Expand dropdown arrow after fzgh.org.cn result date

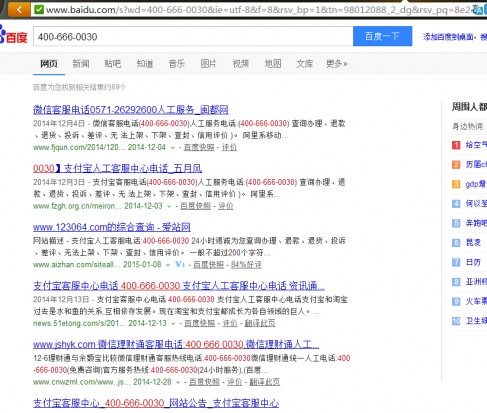click(x=169, y=206)
